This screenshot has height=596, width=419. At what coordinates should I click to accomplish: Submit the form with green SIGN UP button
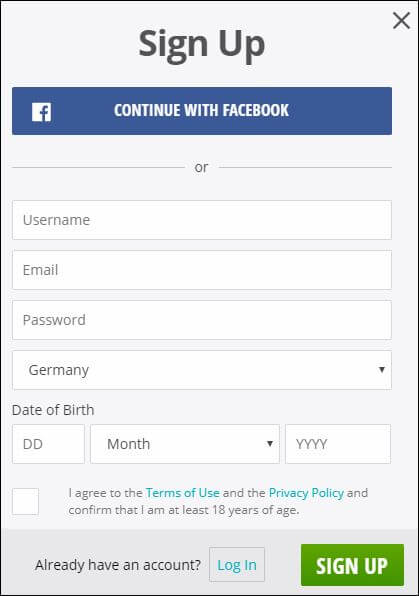click(352, 565)
